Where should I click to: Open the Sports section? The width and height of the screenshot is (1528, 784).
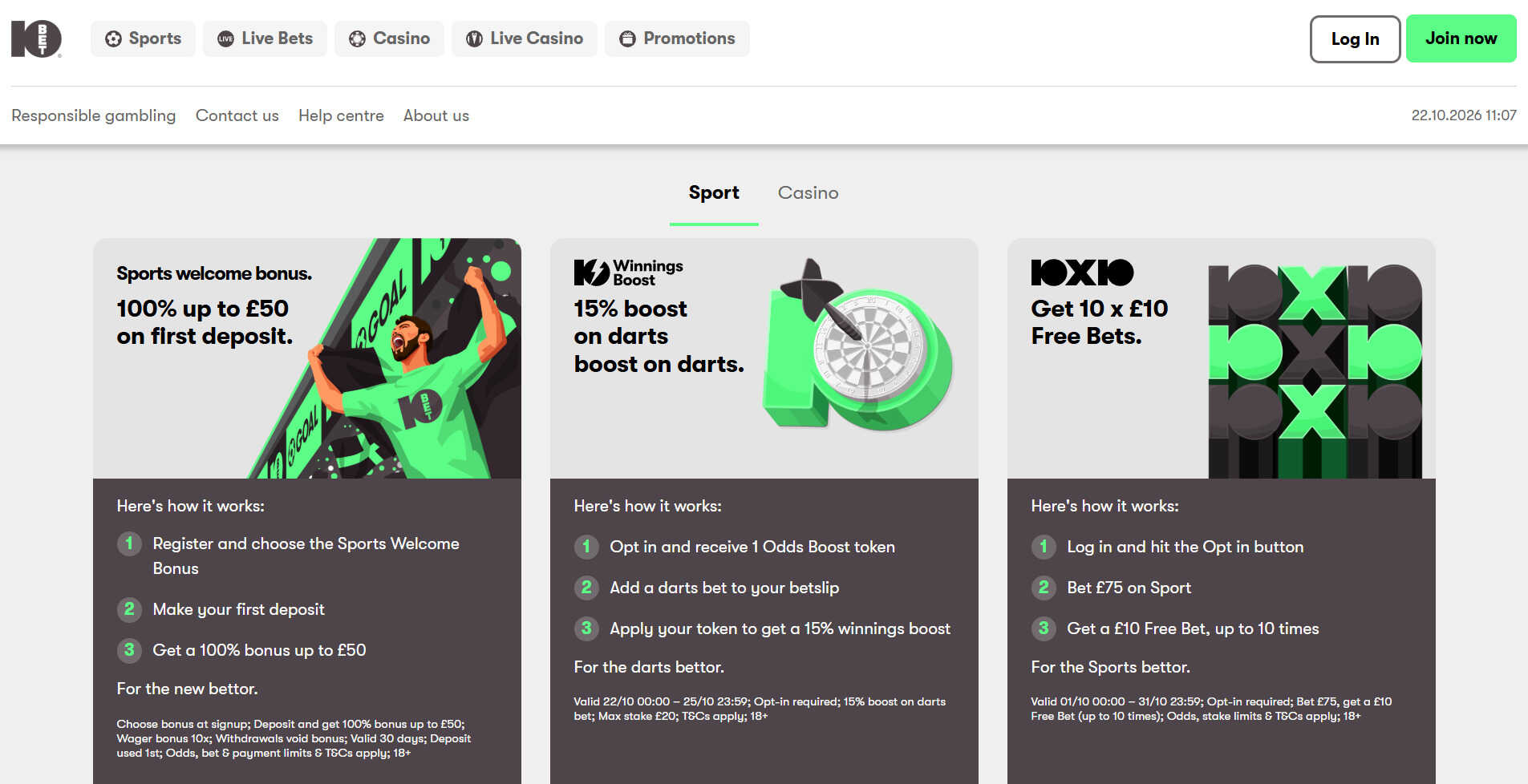pos(143,38)
